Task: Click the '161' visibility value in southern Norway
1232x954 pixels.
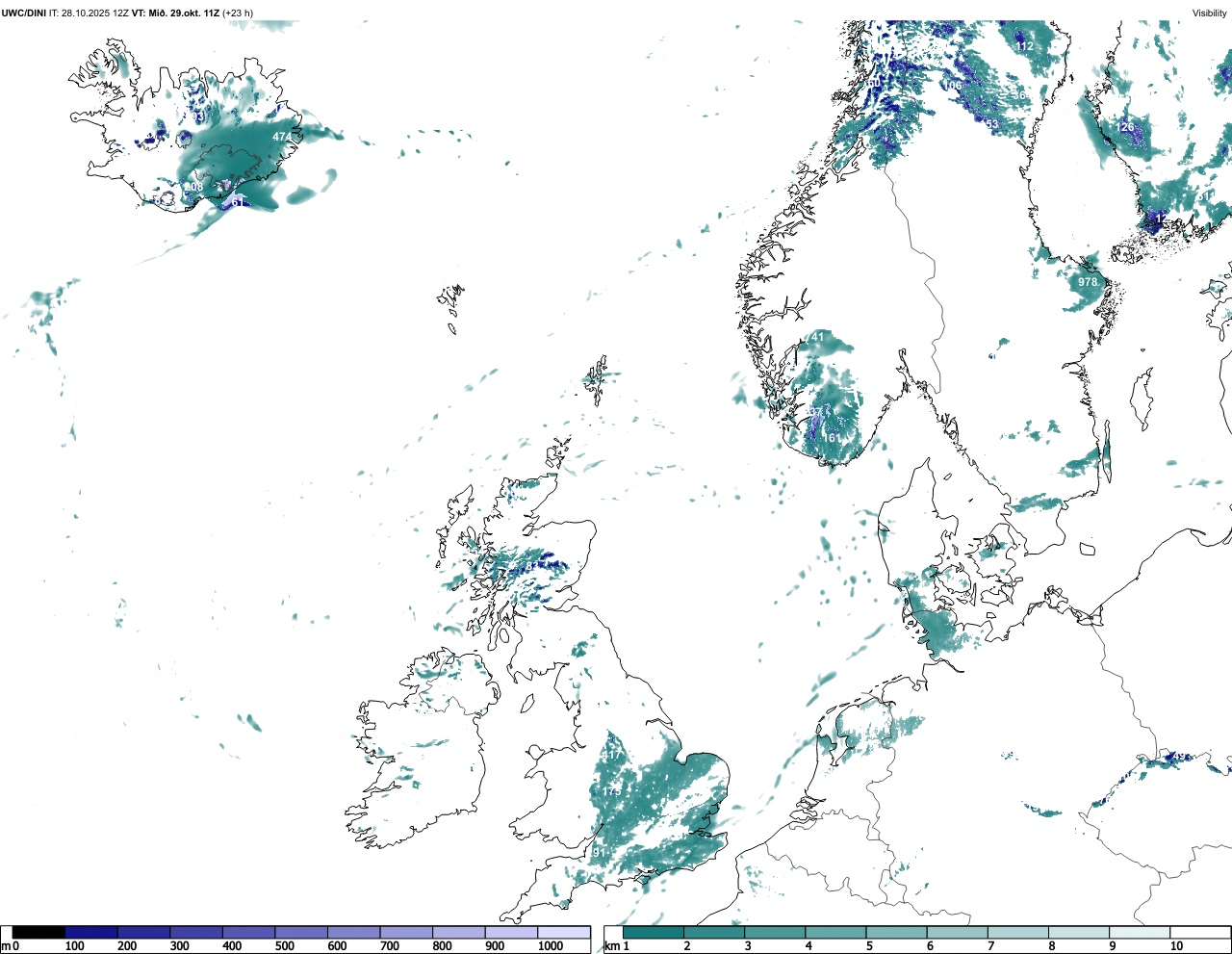Action: [831, 438]
